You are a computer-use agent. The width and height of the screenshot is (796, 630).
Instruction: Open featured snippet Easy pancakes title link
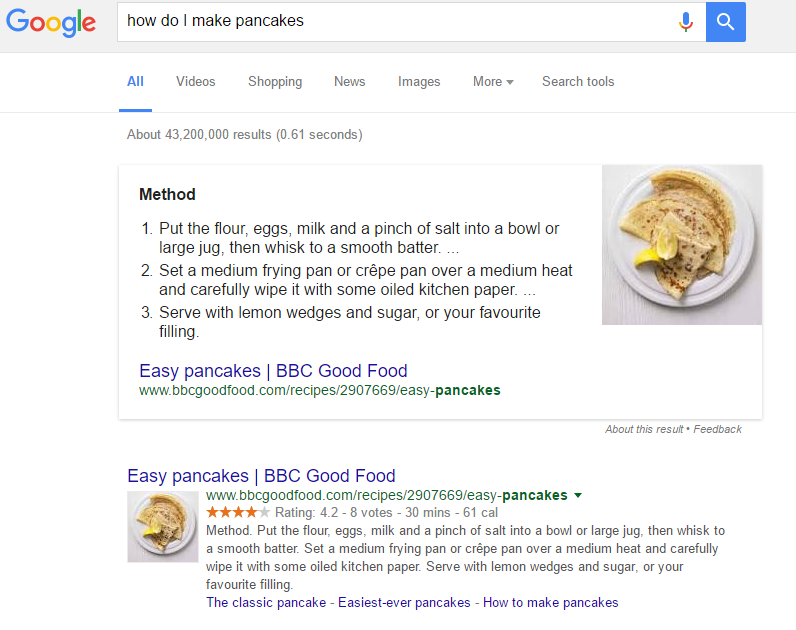click(x=273, y=371)
